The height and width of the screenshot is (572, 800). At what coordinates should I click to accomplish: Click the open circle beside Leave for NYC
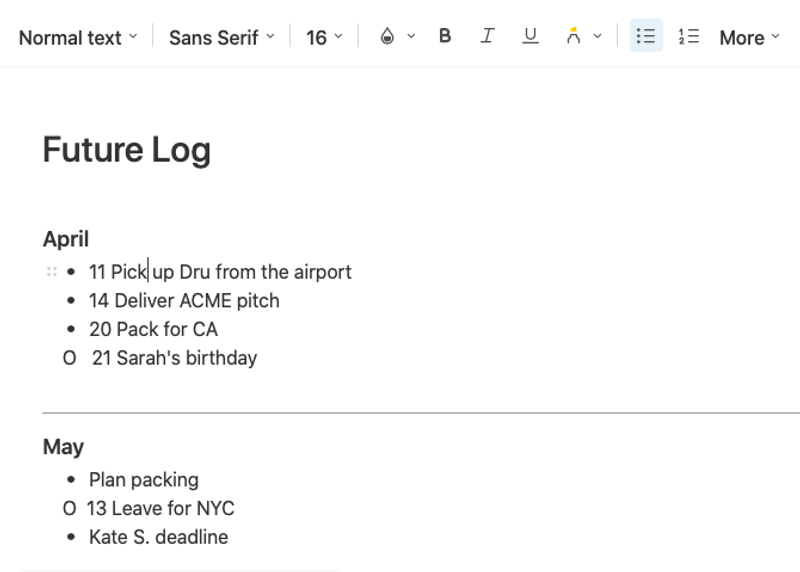69,509
